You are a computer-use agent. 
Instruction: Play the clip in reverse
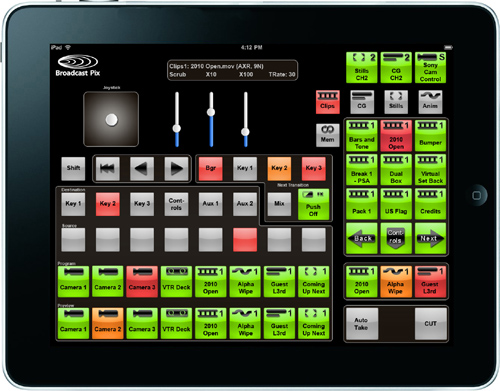(142, 169)
